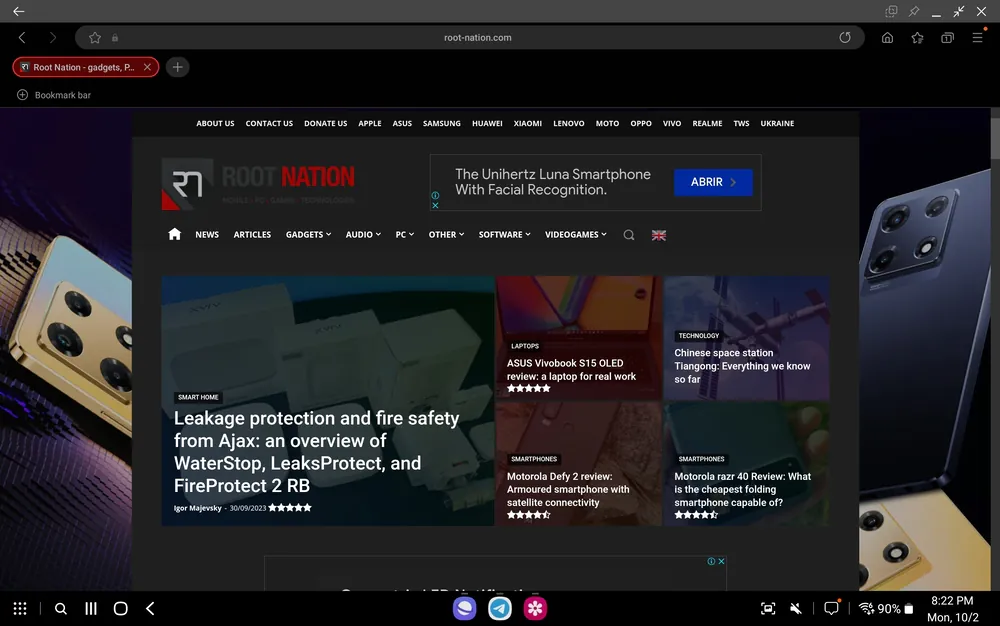Read the Ajax leakage protection article
This screenshot has width=1000, height=626.
(316, 452)
